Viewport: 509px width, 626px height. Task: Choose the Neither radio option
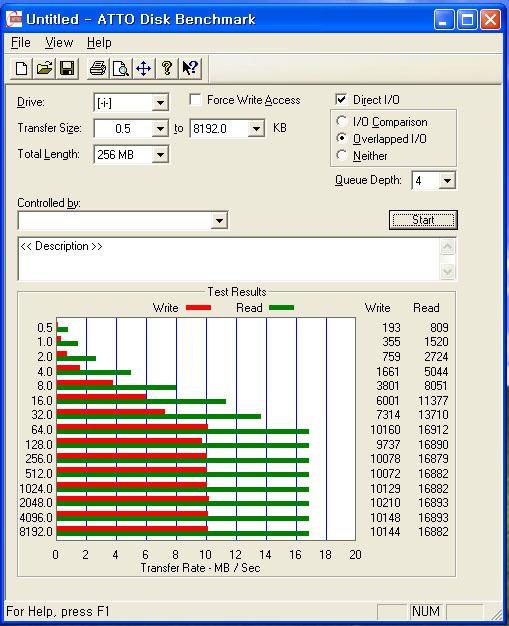(342, 155)
